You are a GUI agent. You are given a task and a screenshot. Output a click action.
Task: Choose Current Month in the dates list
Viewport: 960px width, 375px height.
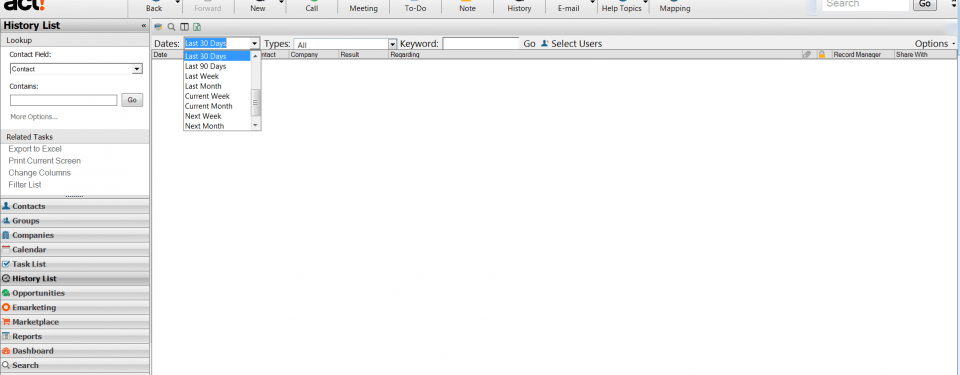[217, 106]
